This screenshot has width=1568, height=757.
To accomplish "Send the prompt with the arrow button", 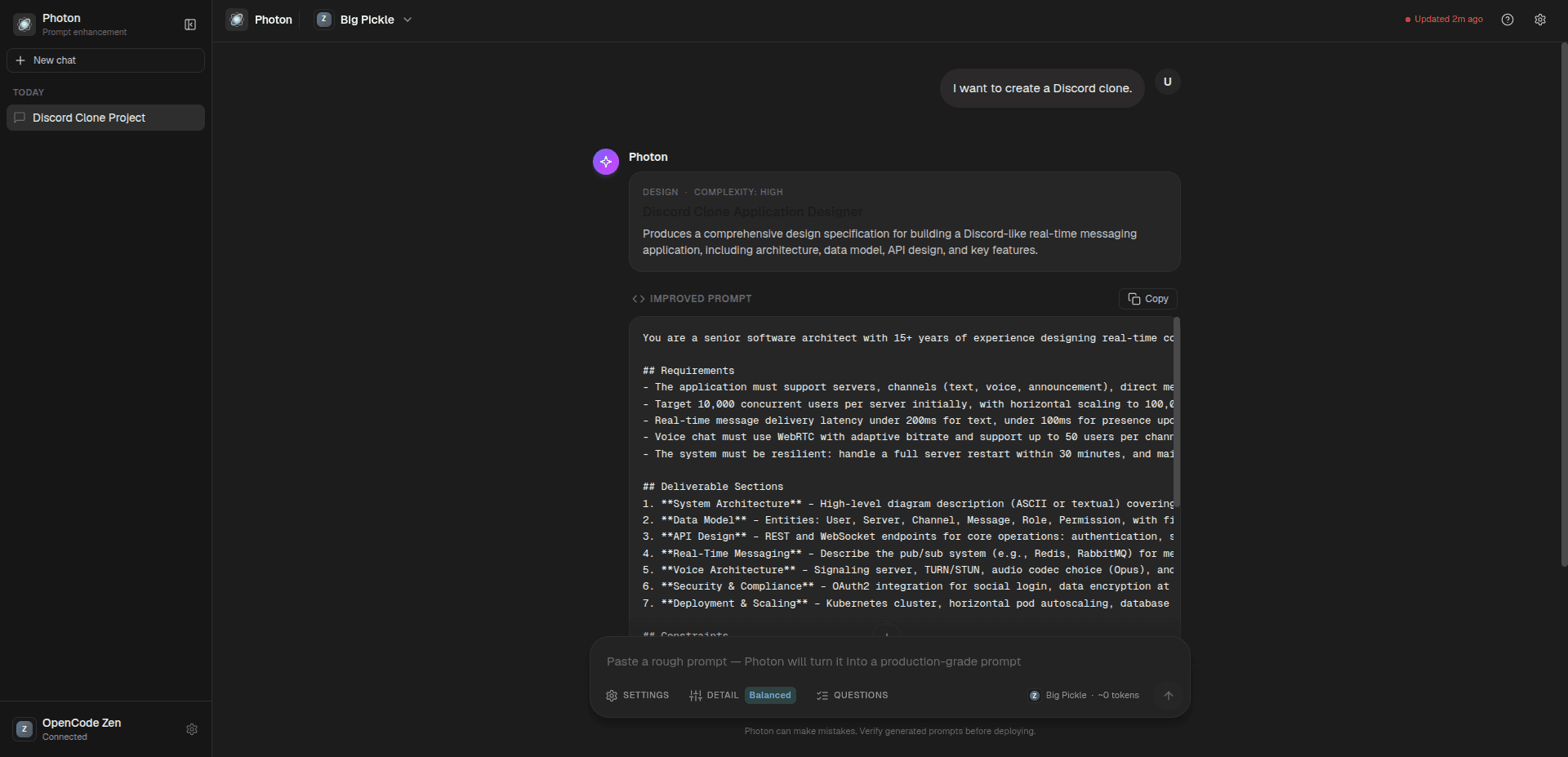I will (1169, 696).
